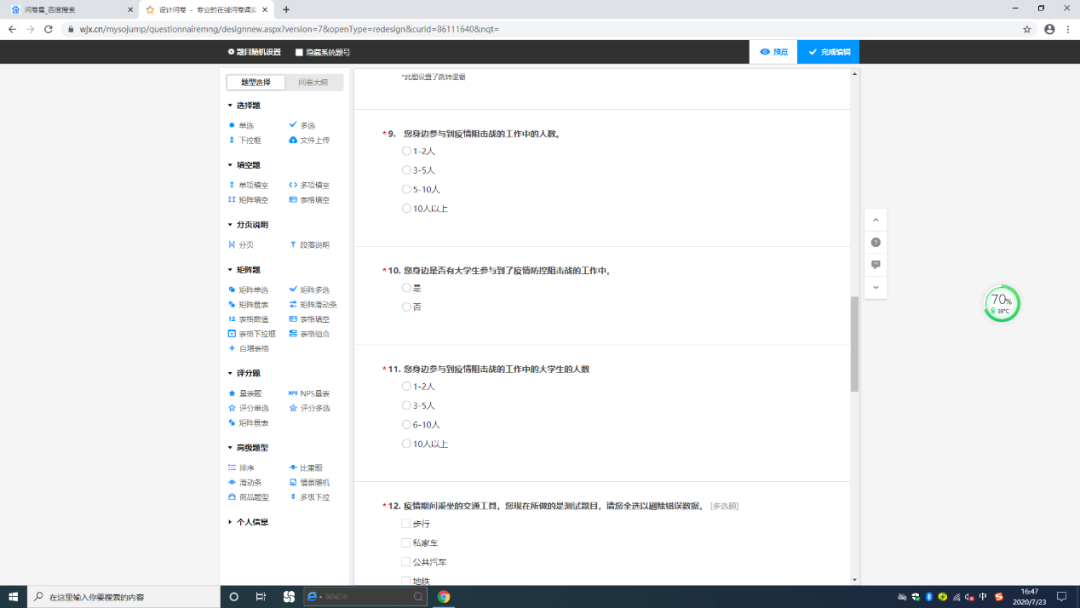Add a 分页 page break element
Screen dimensions: 1080x608
(x=246, y=245)
